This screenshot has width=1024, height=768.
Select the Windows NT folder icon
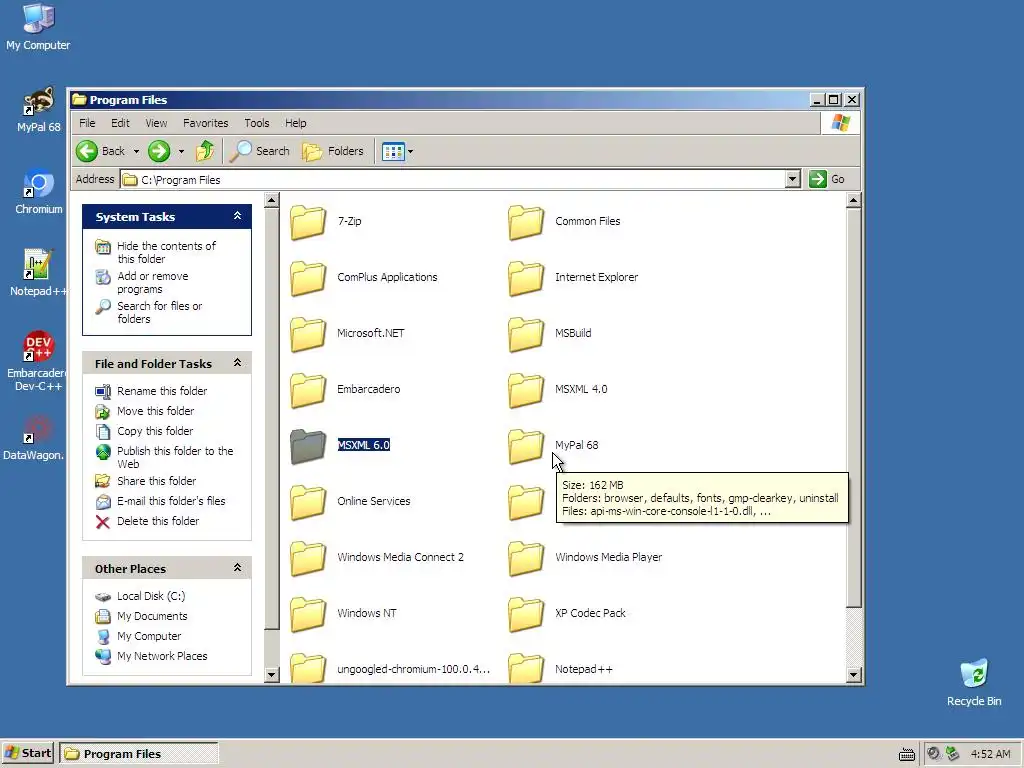[x=308, y=615]
